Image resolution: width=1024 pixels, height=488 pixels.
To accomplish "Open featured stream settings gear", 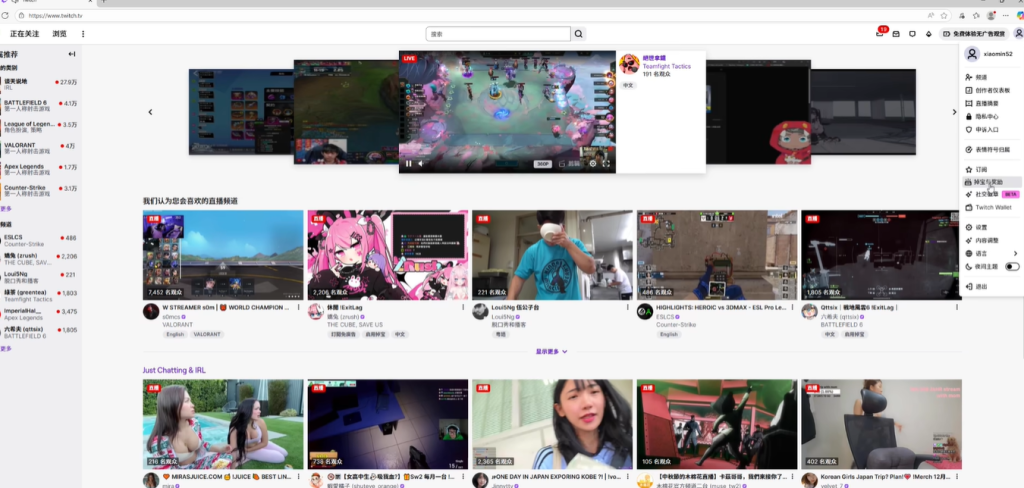I will pos(593,163).
